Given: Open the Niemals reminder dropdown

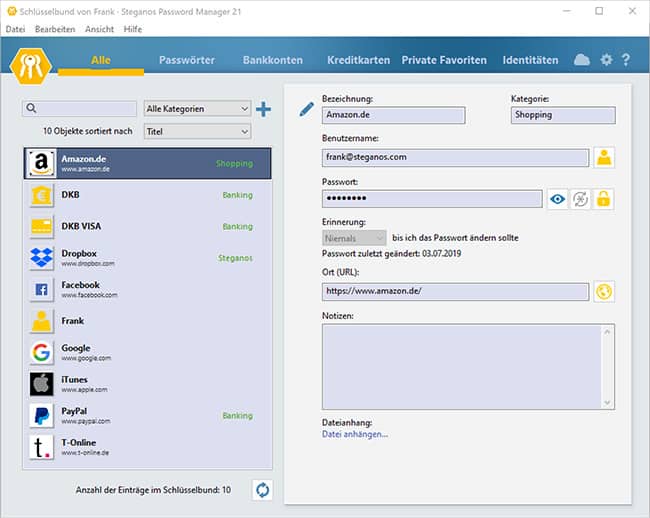Looking at the screenshot, I should tap(354, 238).
